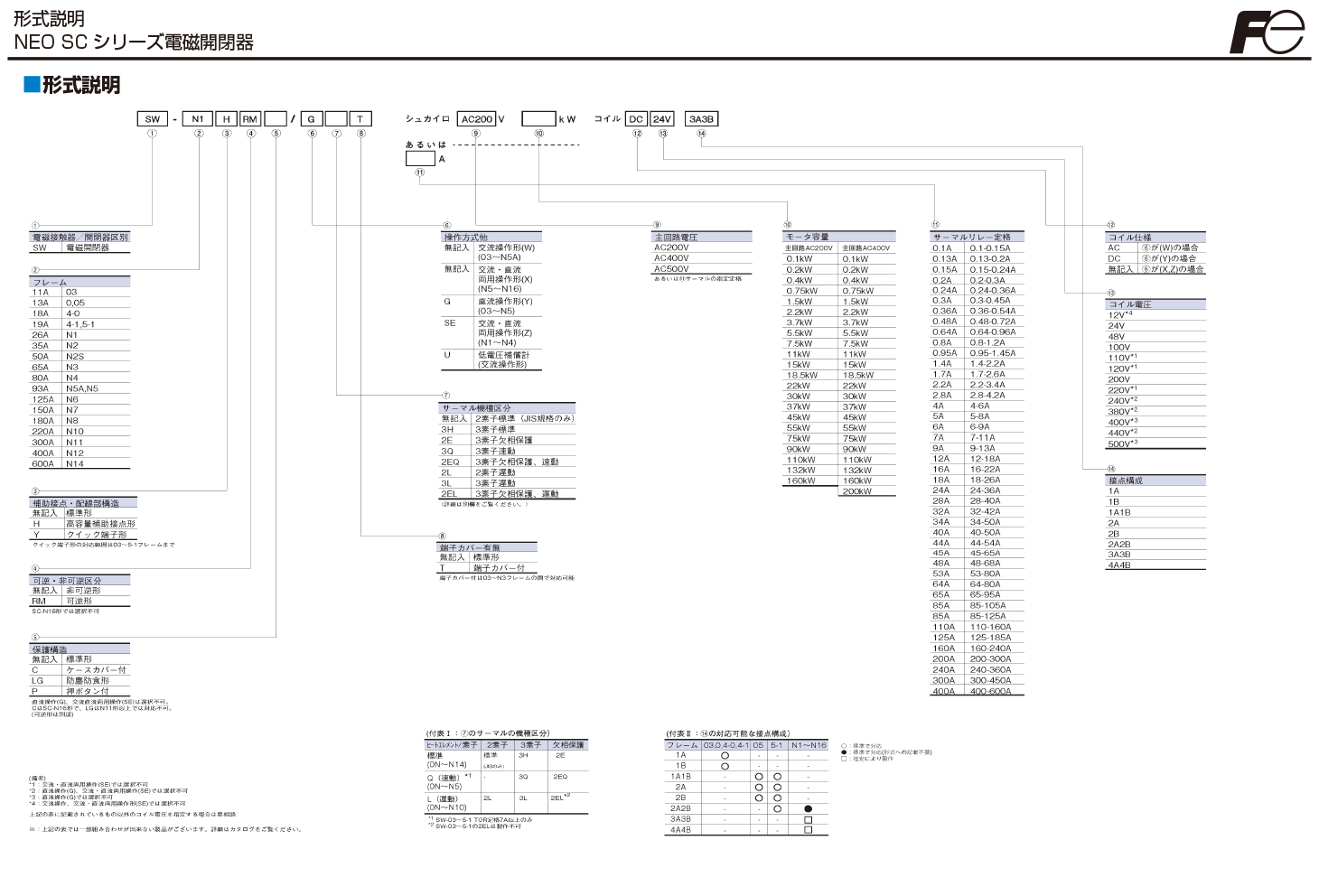Viewport: 1319px width, 896px height.
Task: Click the 3A3B box in the model code
Action: [x=701, y=118]
